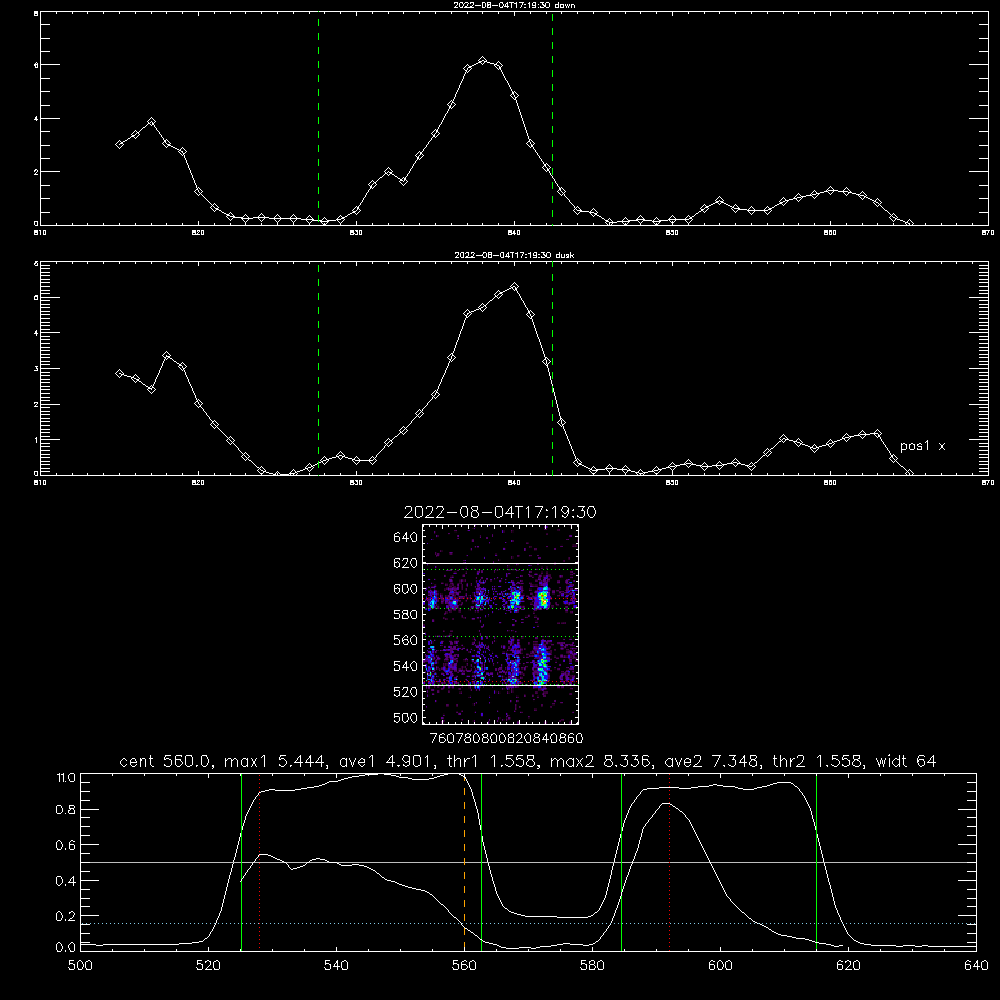Click the '2022-08-04T17:19:30 dawn' plot title

tap(514, 5)
